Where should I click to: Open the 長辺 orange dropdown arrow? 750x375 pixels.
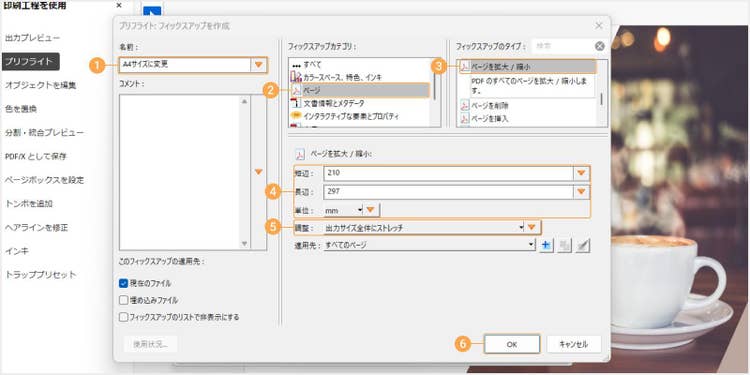pos(581,192)
